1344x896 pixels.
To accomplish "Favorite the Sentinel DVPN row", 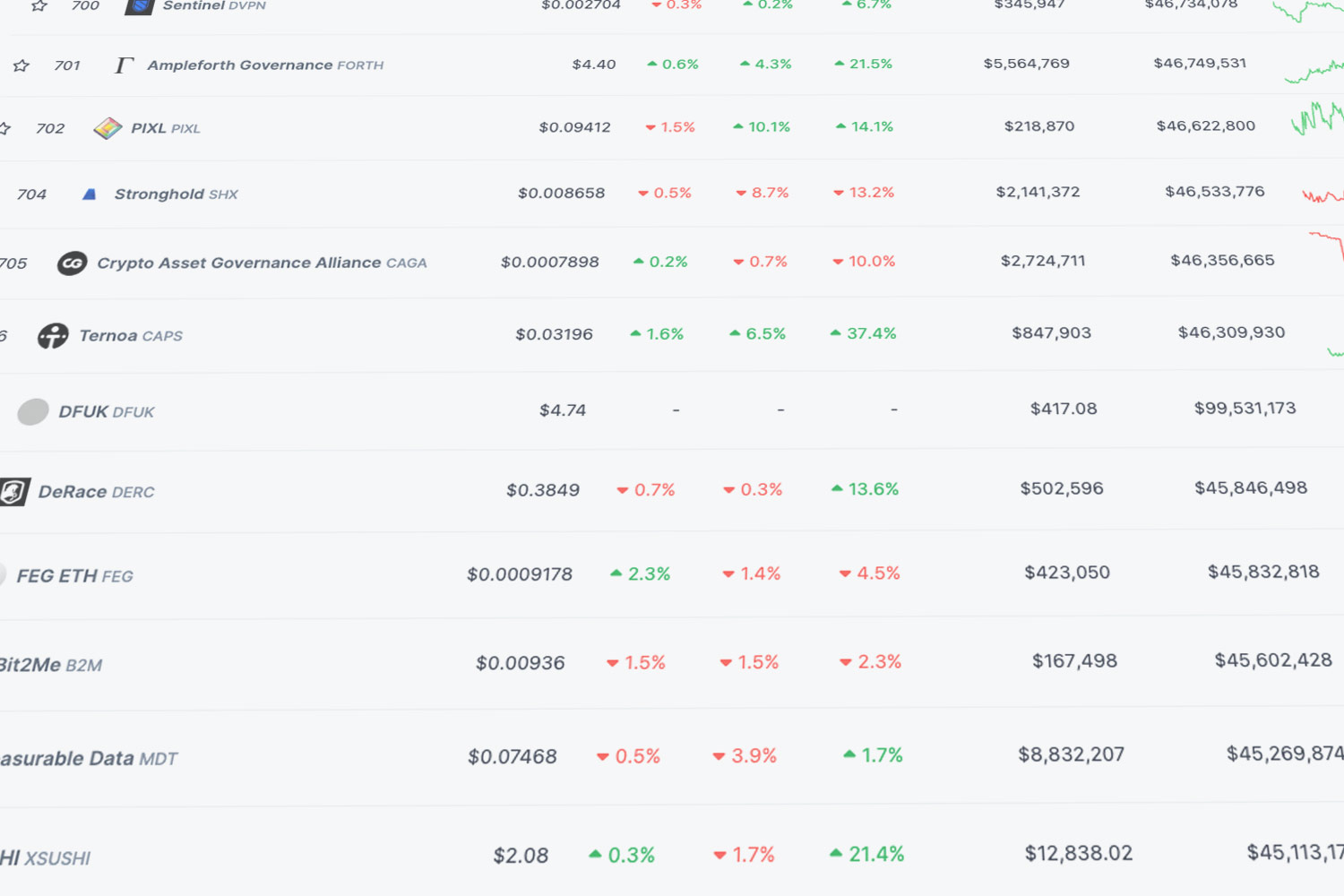I will point(38,4).
